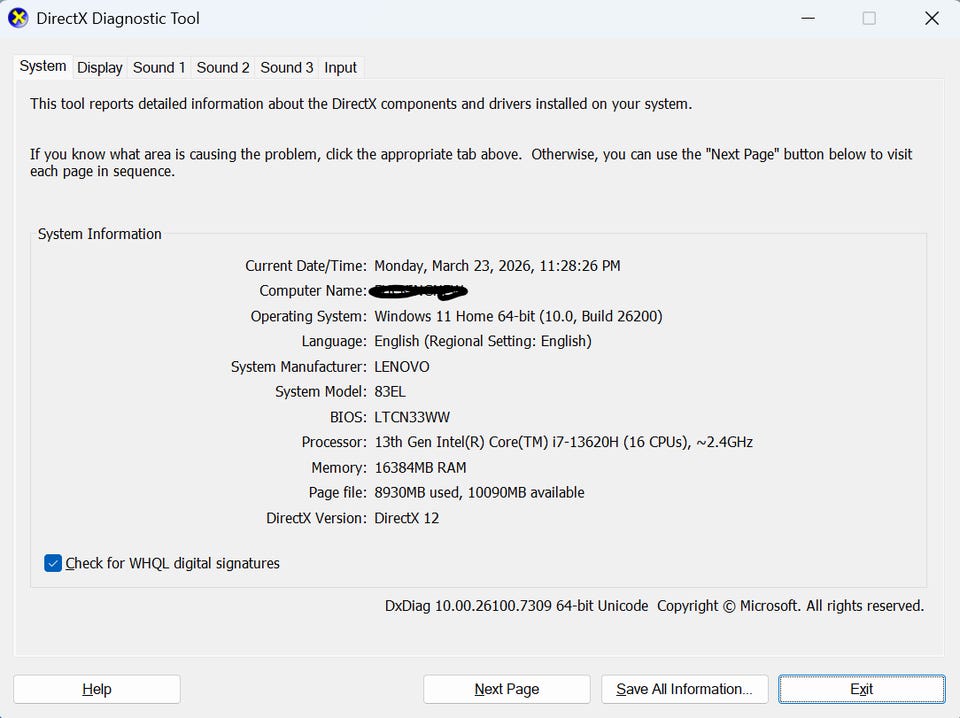960x718 pixels.
Task: Click 'Copyright © Microsoft. All rights reserved.' text
Action: [x=790, y=606]
